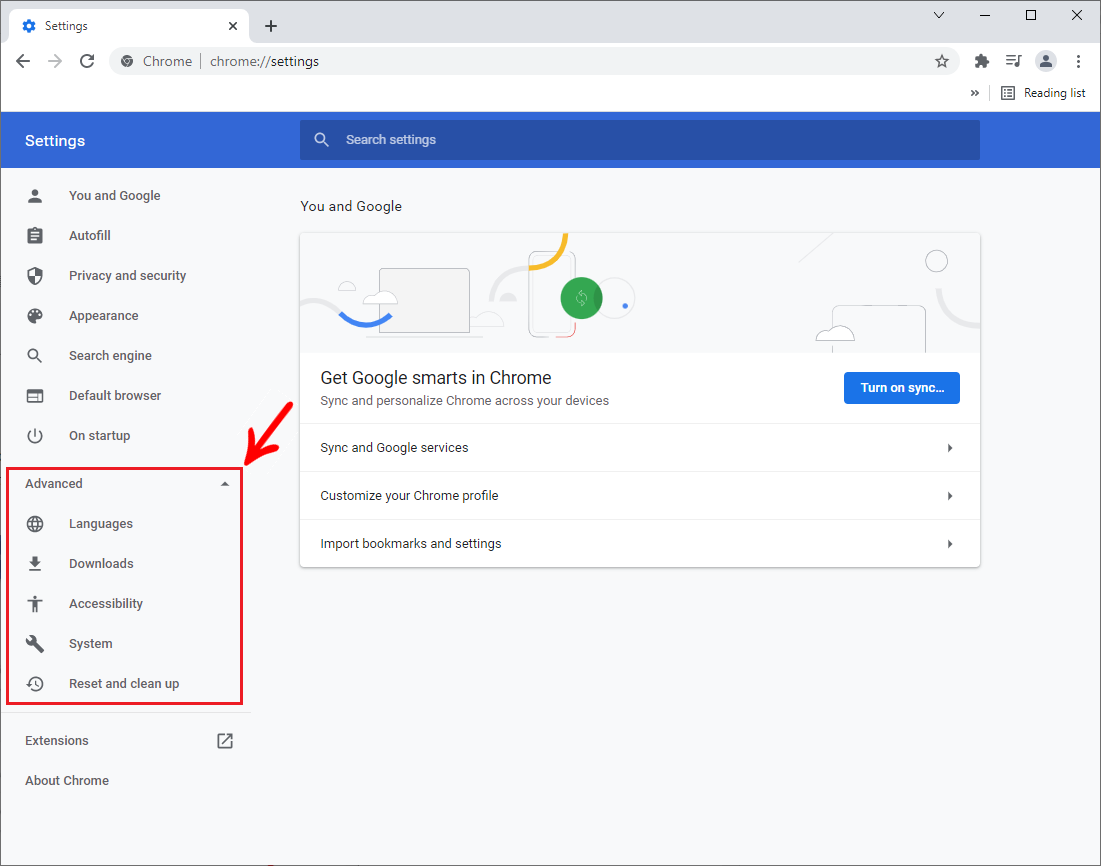1101x866 pixels.
Task: Open On startup settings
Action: [99, 435]
